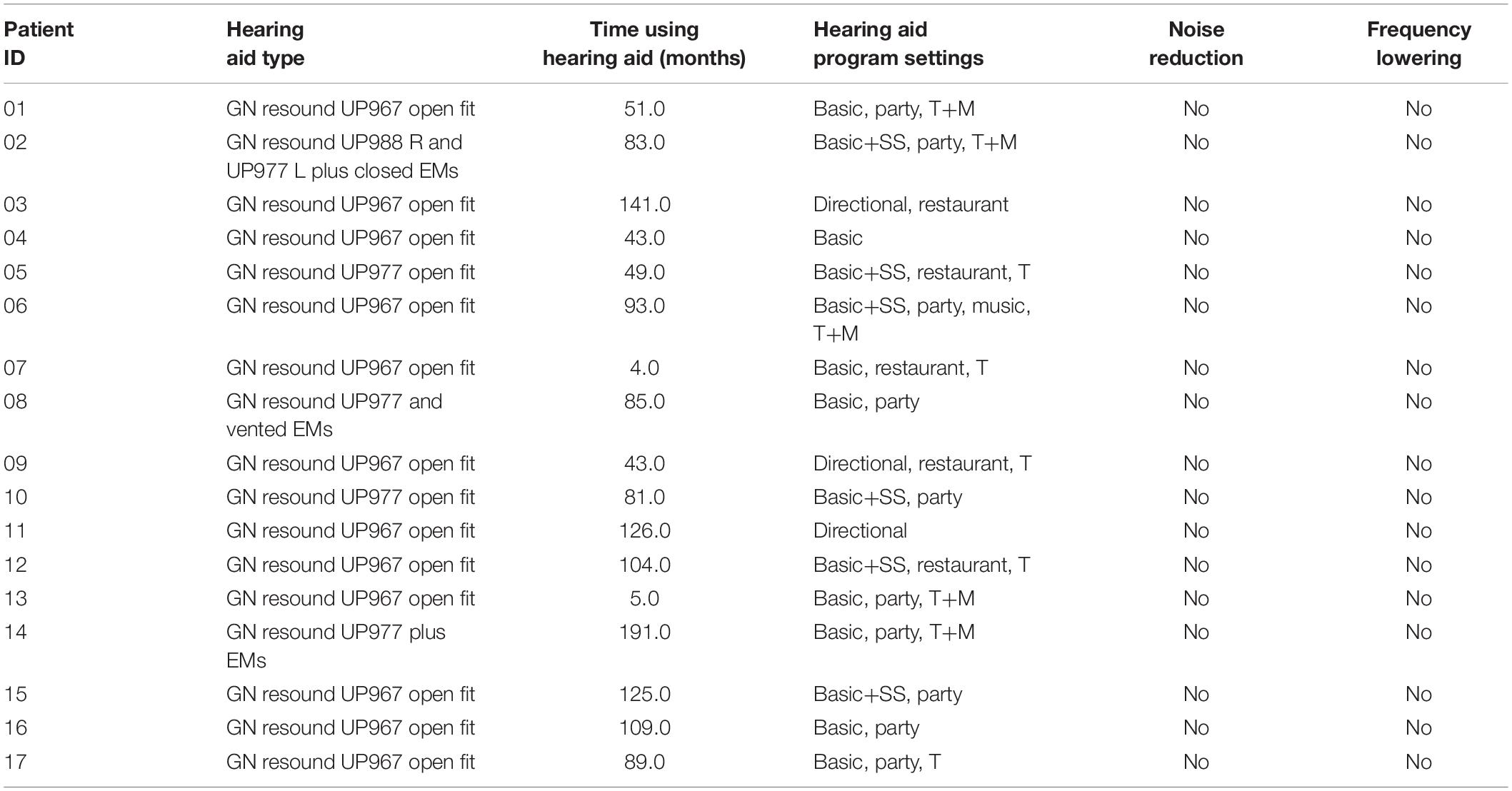
Task: Click the Noise reduction 'No' for patient 01
Action: point(1196,109)
